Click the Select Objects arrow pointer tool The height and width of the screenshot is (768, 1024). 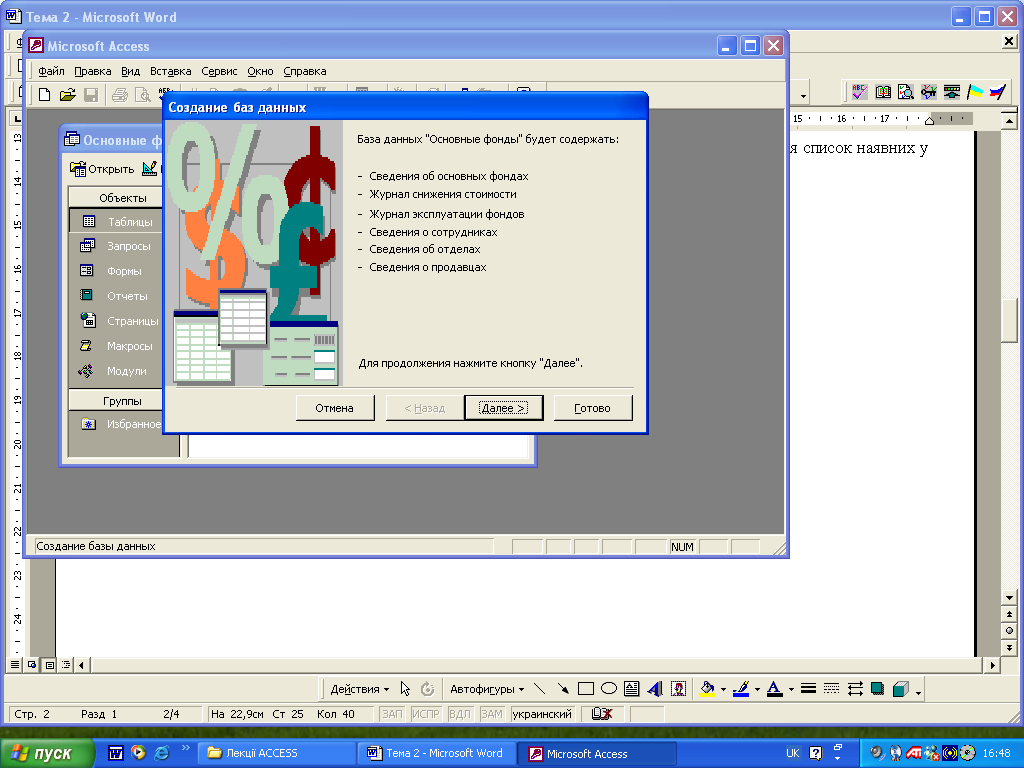point(405,689)
